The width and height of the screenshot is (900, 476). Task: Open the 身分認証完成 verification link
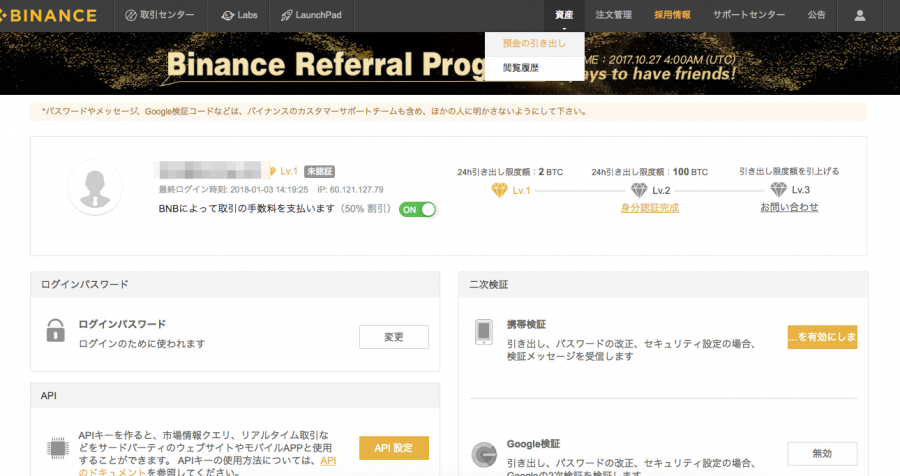[650, 208]
